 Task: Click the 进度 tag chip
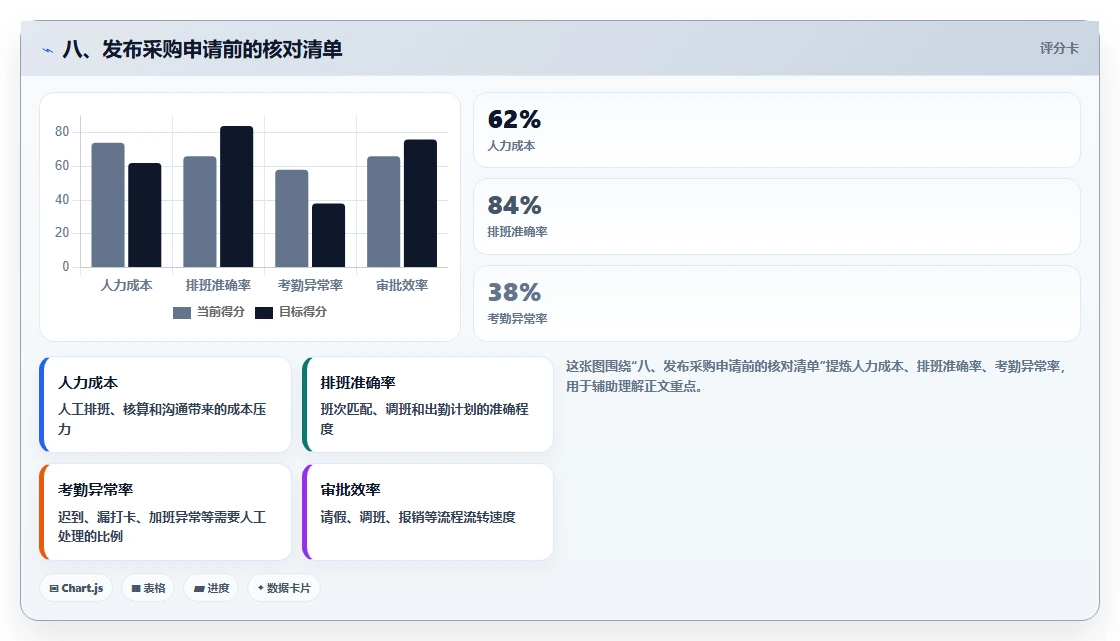coord(211,588)
